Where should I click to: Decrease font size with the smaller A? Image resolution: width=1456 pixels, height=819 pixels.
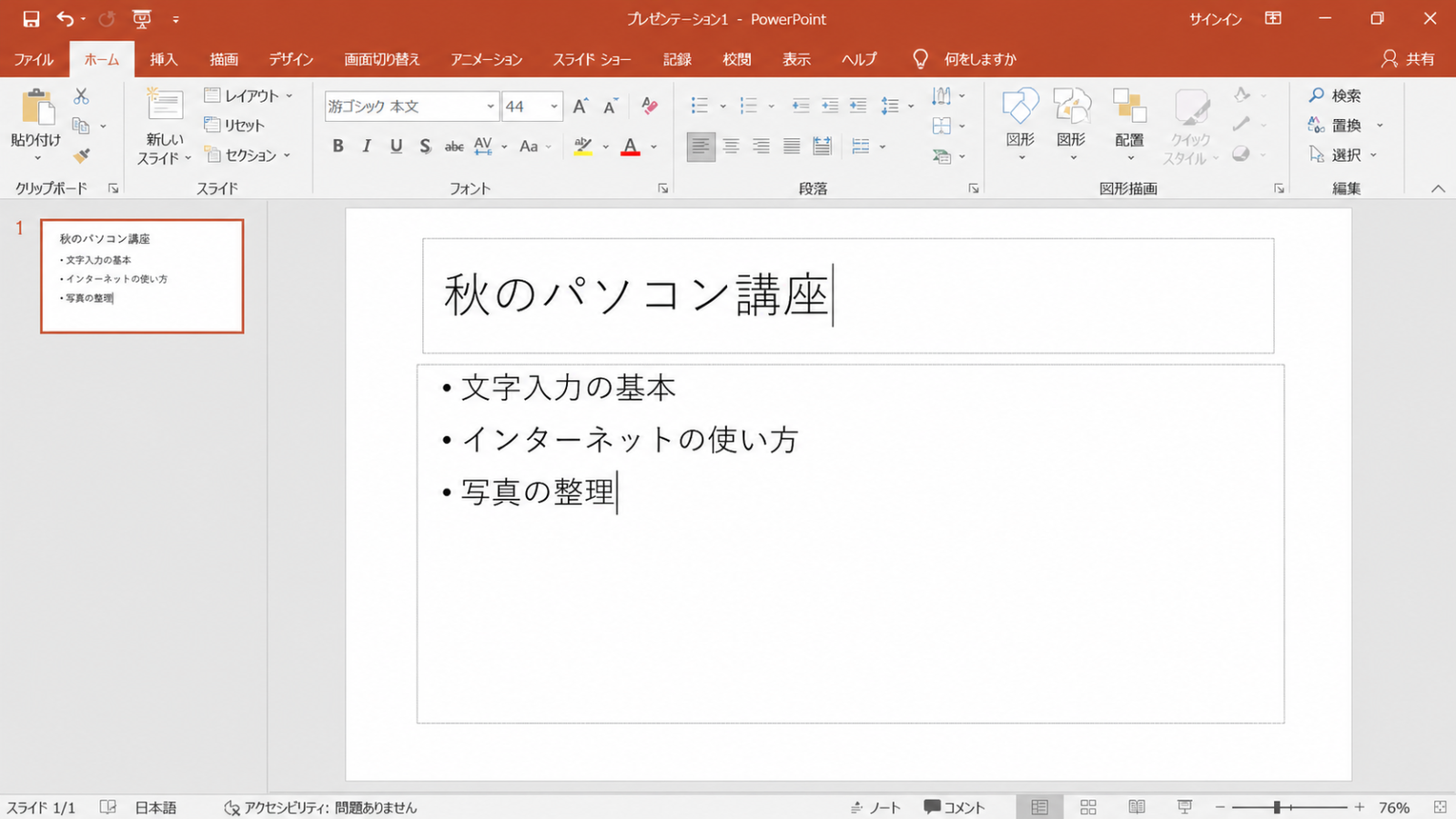611,106
